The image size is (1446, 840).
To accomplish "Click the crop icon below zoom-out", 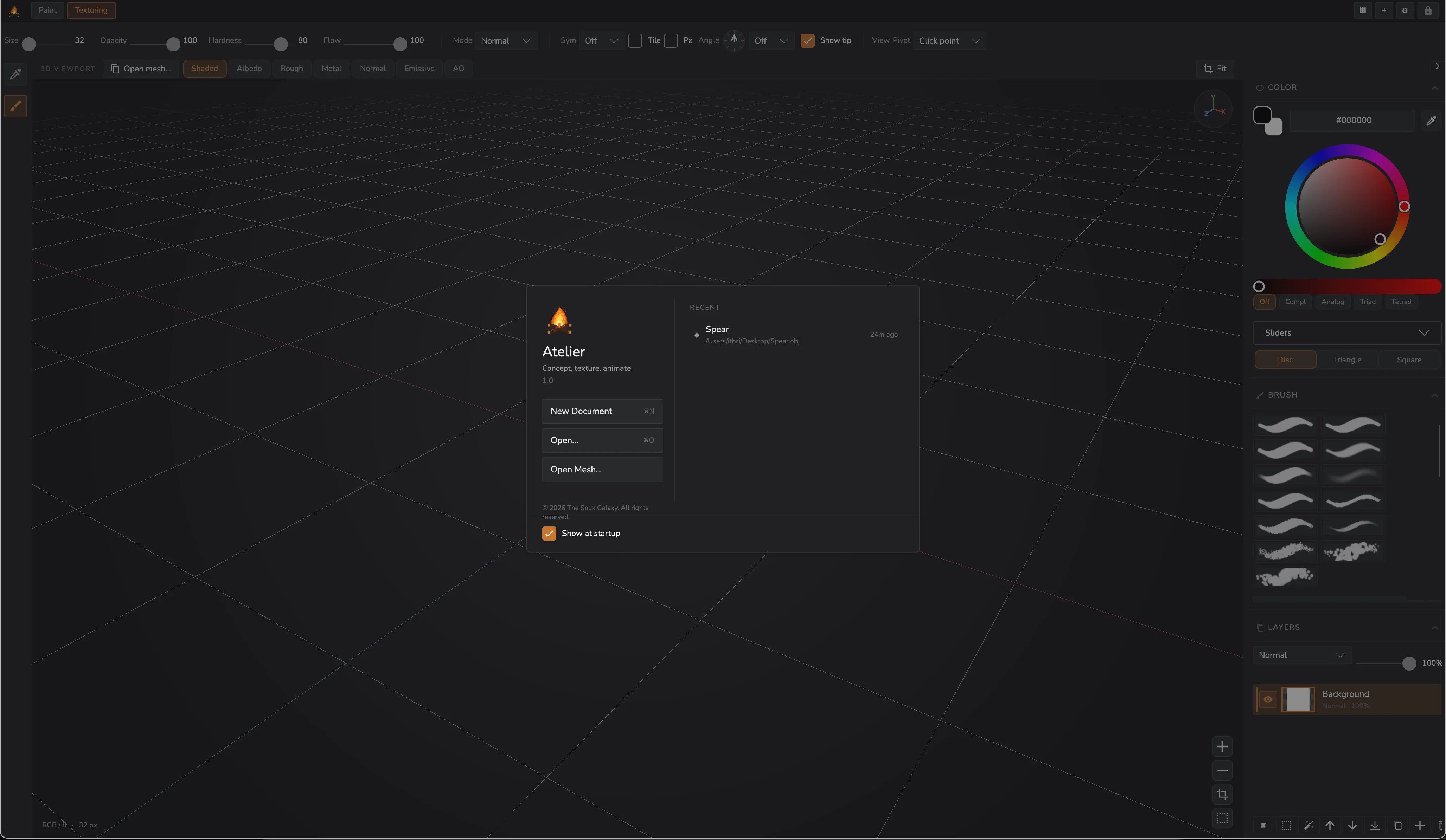I will [x=1222, y=794].
